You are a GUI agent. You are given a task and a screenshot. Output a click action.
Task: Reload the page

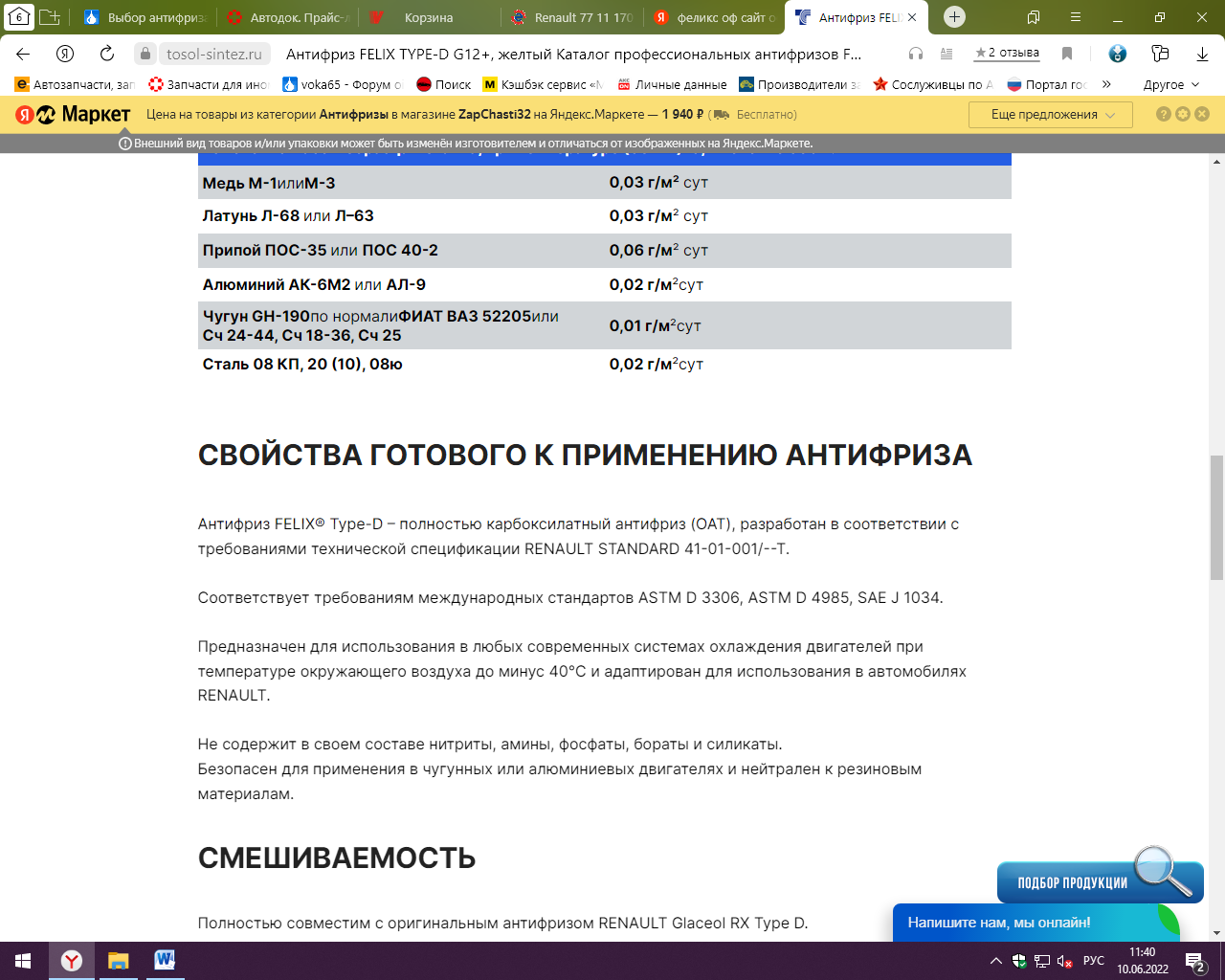click(x=107, y=54)
